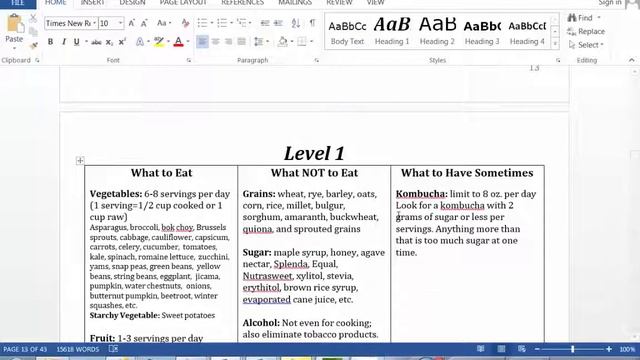The width and height of the screenshot is (640, 360).
Task: Apply the Body Text style
Action: [347, 32]
